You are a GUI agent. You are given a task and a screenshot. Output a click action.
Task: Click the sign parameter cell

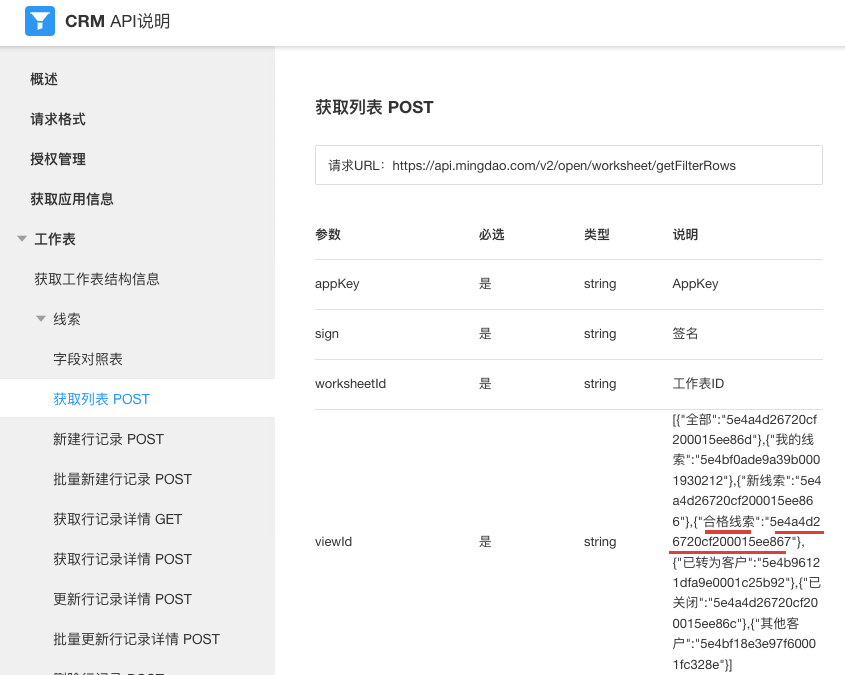(x=327, y=334)
